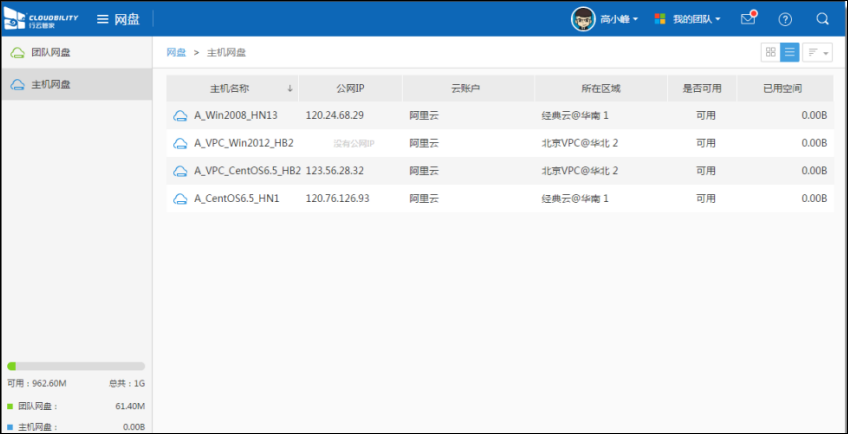The height and width of the screenshot is (434, 848).
Task: Click the 公网IP column header
Action: pos(350,89)
